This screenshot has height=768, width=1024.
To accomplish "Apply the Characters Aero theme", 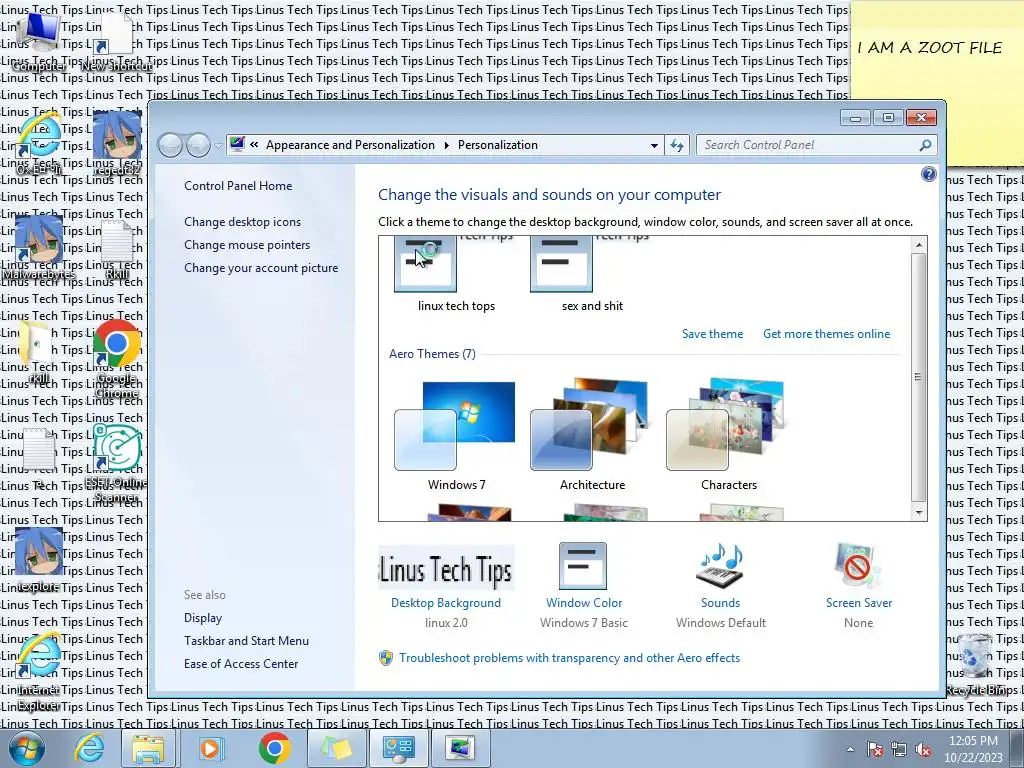I will click(728, 436).
